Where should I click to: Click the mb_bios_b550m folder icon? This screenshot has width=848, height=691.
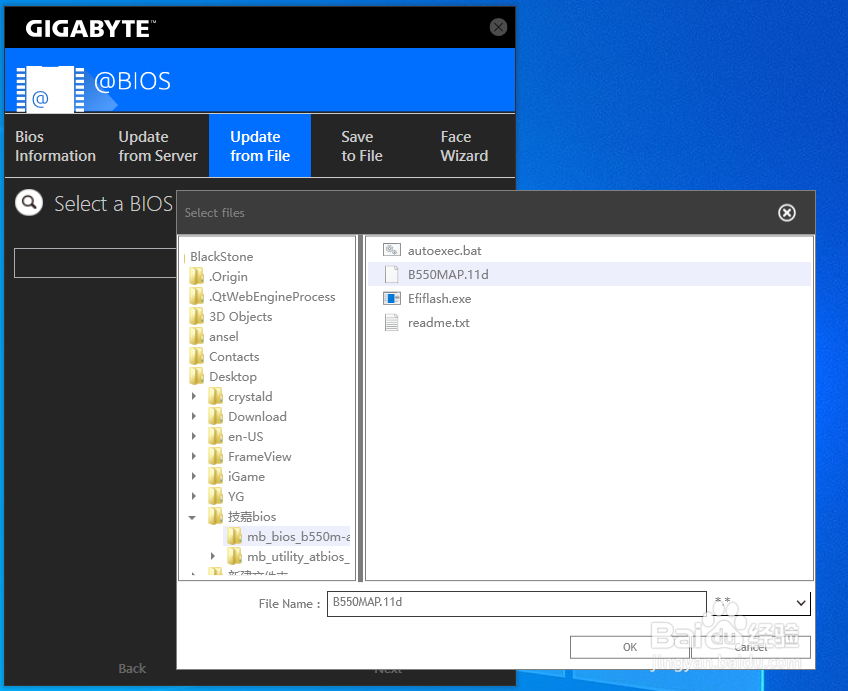pos(234,536)
